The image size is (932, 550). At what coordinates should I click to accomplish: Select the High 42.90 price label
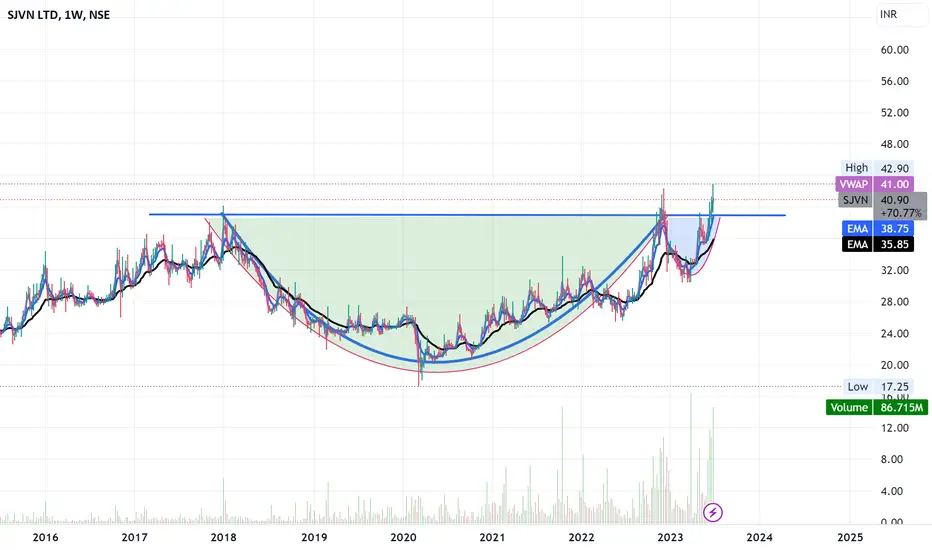[x=877, y=168]
